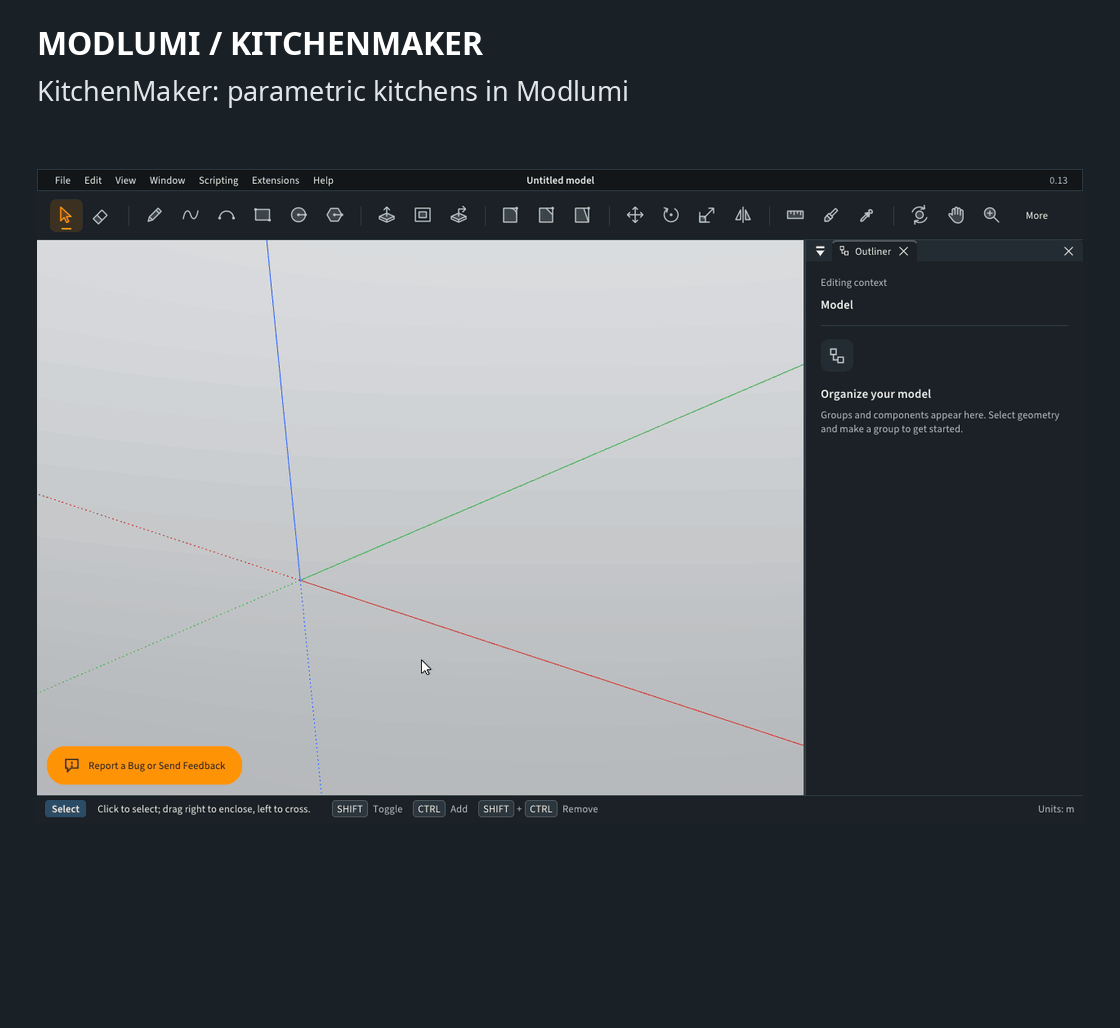The image size is (1120, 1028).
Task: Activate the Select arrow tool
Action: point(66,215)
